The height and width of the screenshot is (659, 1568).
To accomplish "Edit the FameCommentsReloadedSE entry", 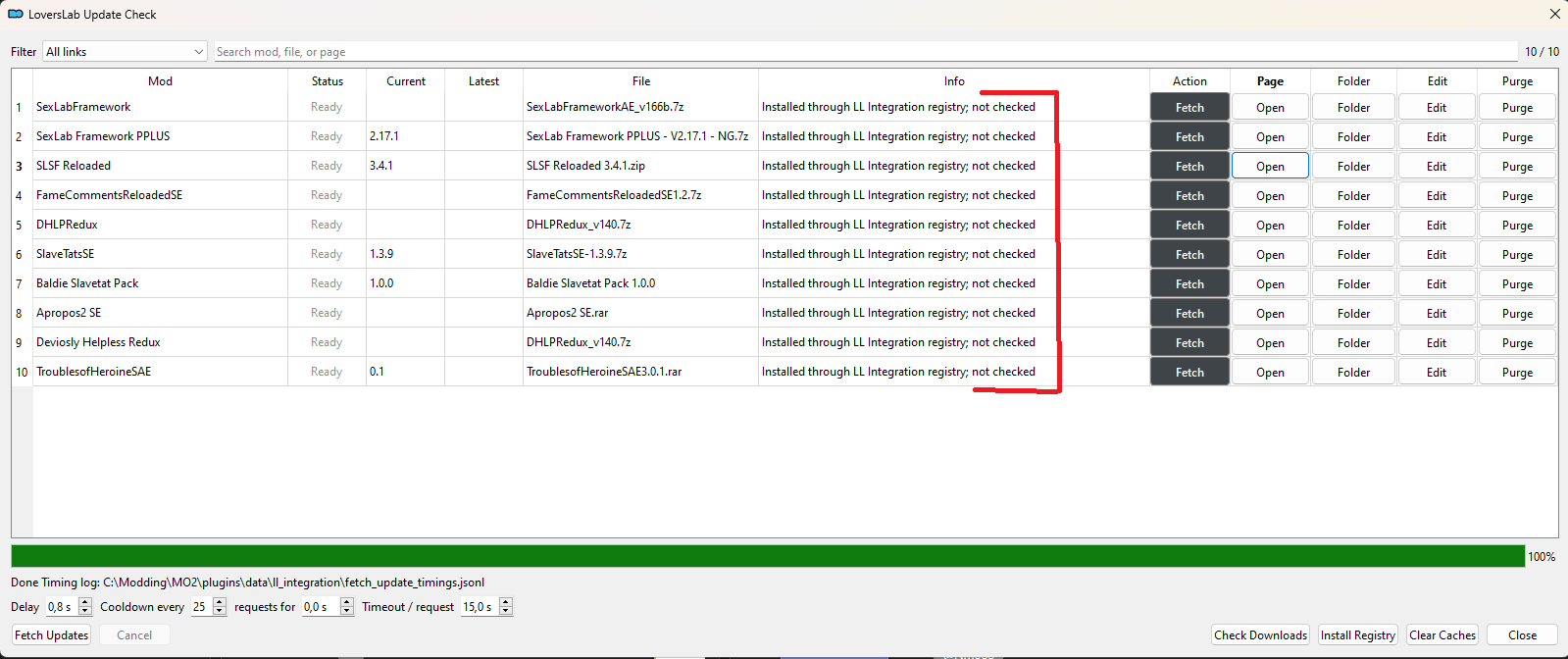I will point(1437,196).
